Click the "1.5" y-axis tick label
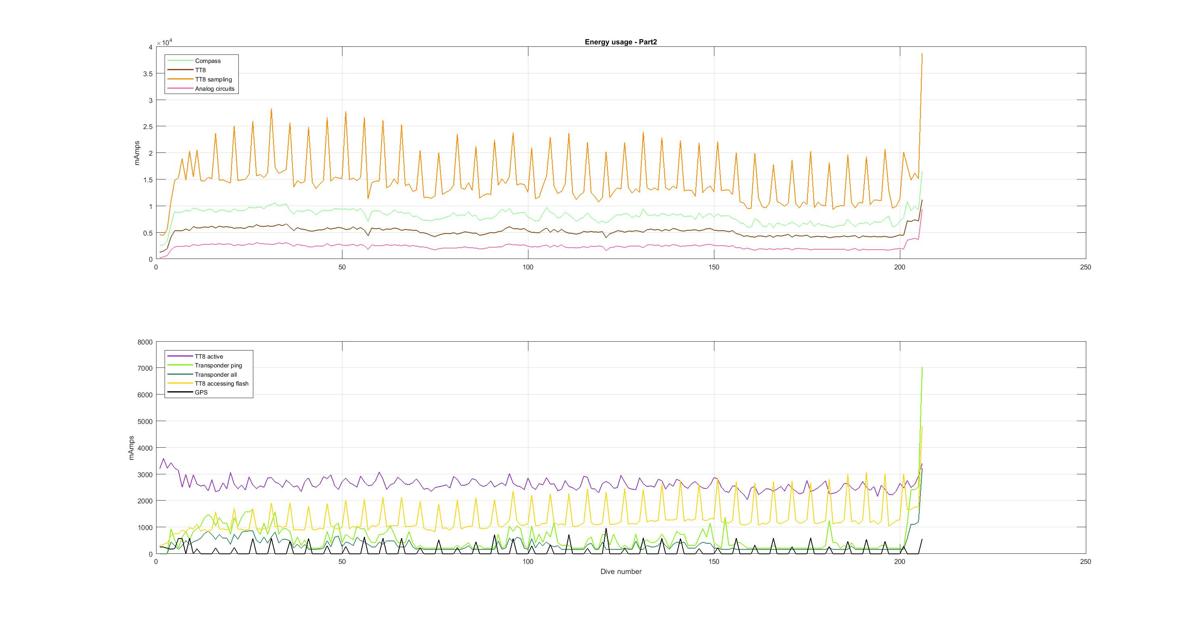This screenshot has width=1200, height=622. pos(147,180)
